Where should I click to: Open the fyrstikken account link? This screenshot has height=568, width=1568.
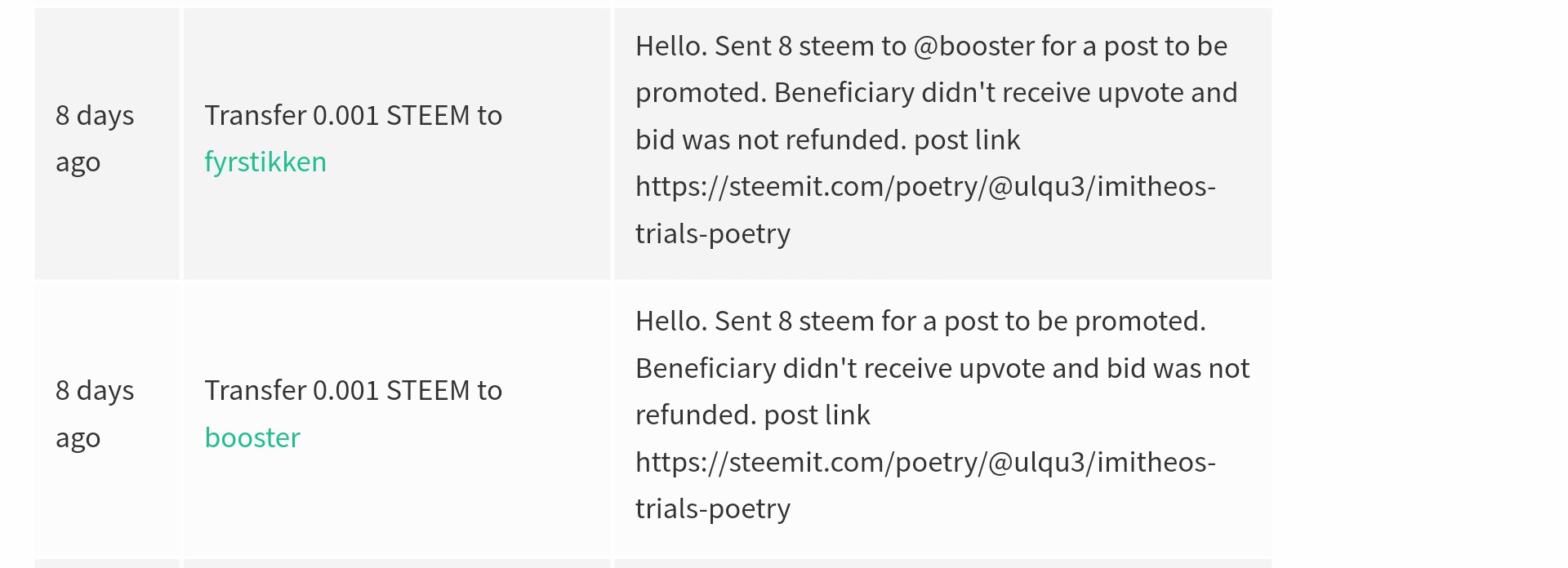click(x=265, y=162)
